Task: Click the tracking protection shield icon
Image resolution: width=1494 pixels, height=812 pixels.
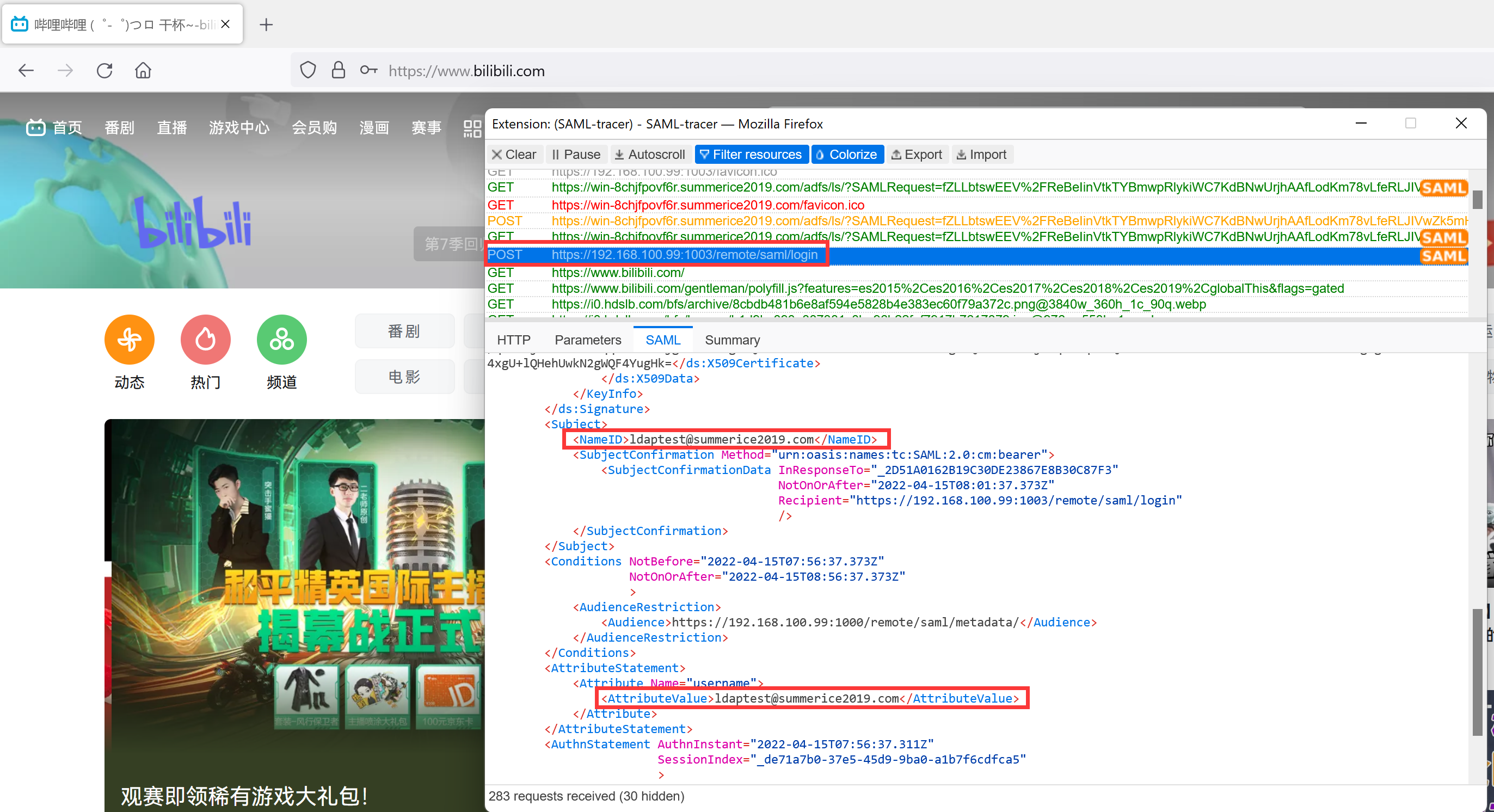Action: pyautogui.click(x=308, y=71)
